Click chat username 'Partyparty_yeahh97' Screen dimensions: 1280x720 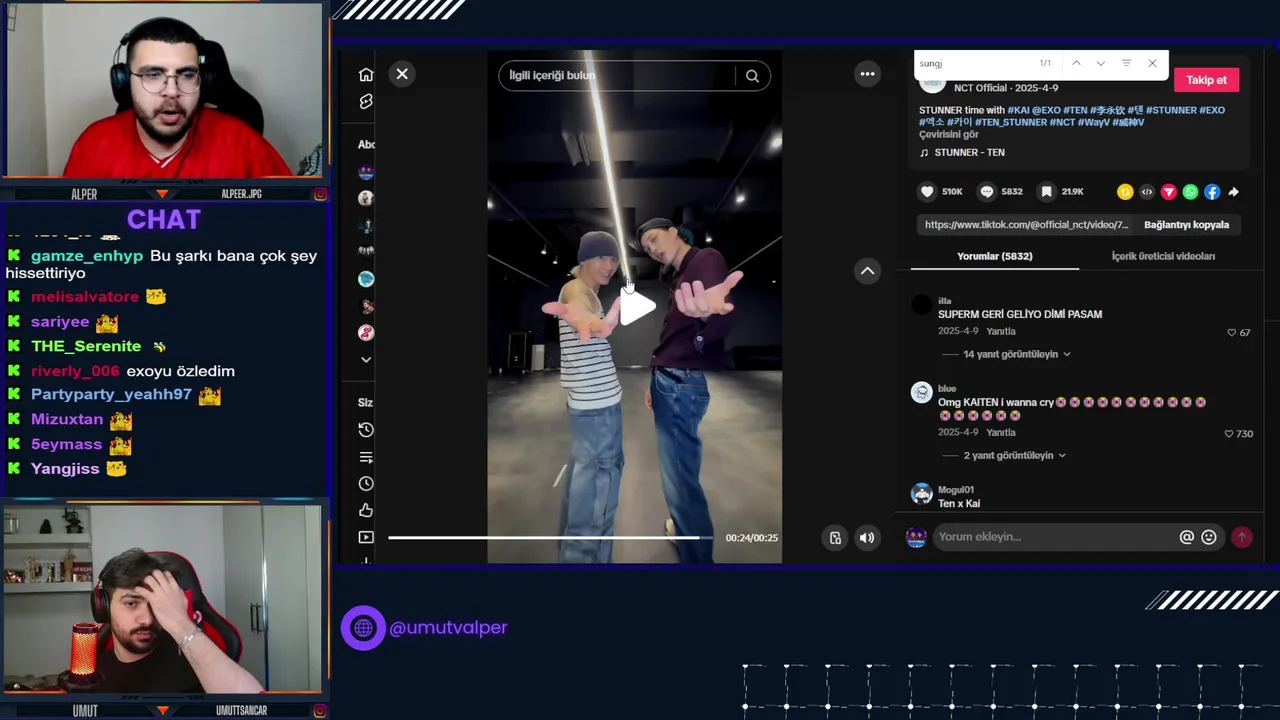[x=111, y=394]
